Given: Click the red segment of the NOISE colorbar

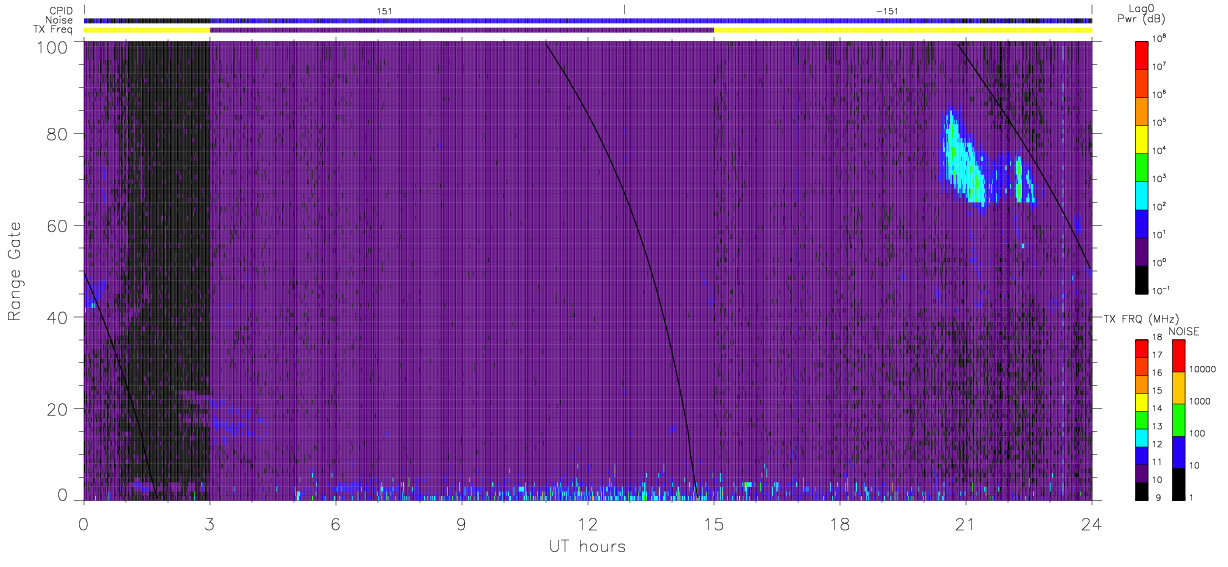Looking at the screenshot, I should 1179,355.
